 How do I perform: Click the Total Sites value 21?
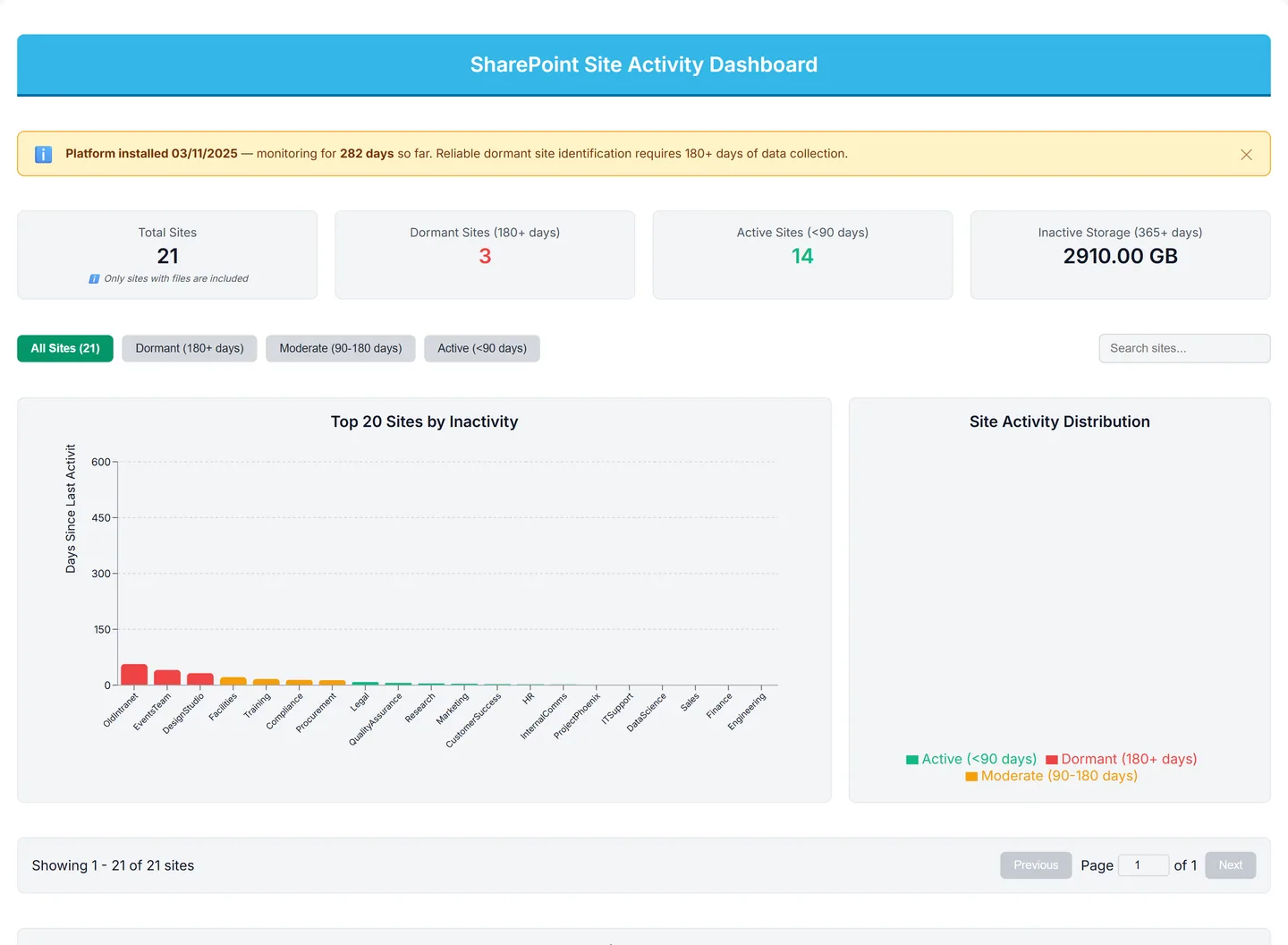coord(168,256)
